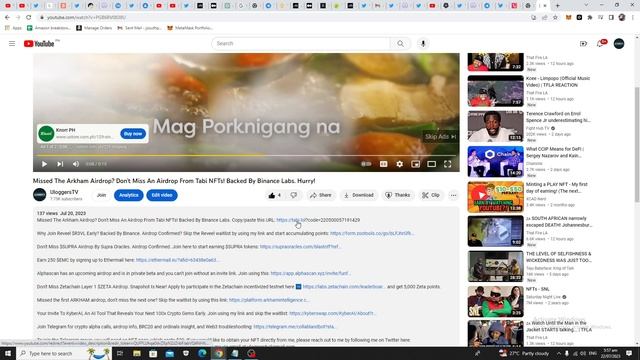Click the Windows taskbar search box

(x=64, y=353)
